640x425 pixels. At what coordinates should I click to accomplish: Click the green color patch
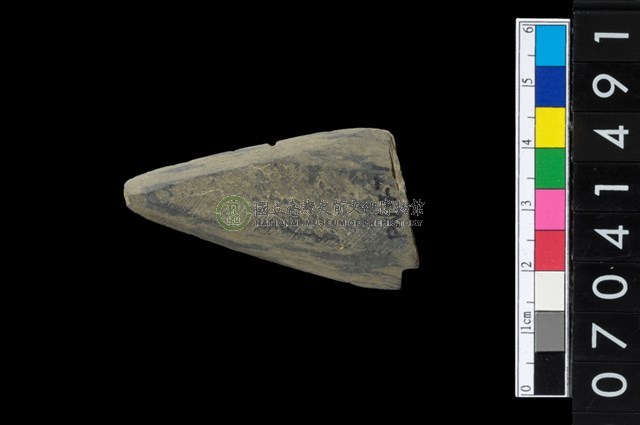550,168
